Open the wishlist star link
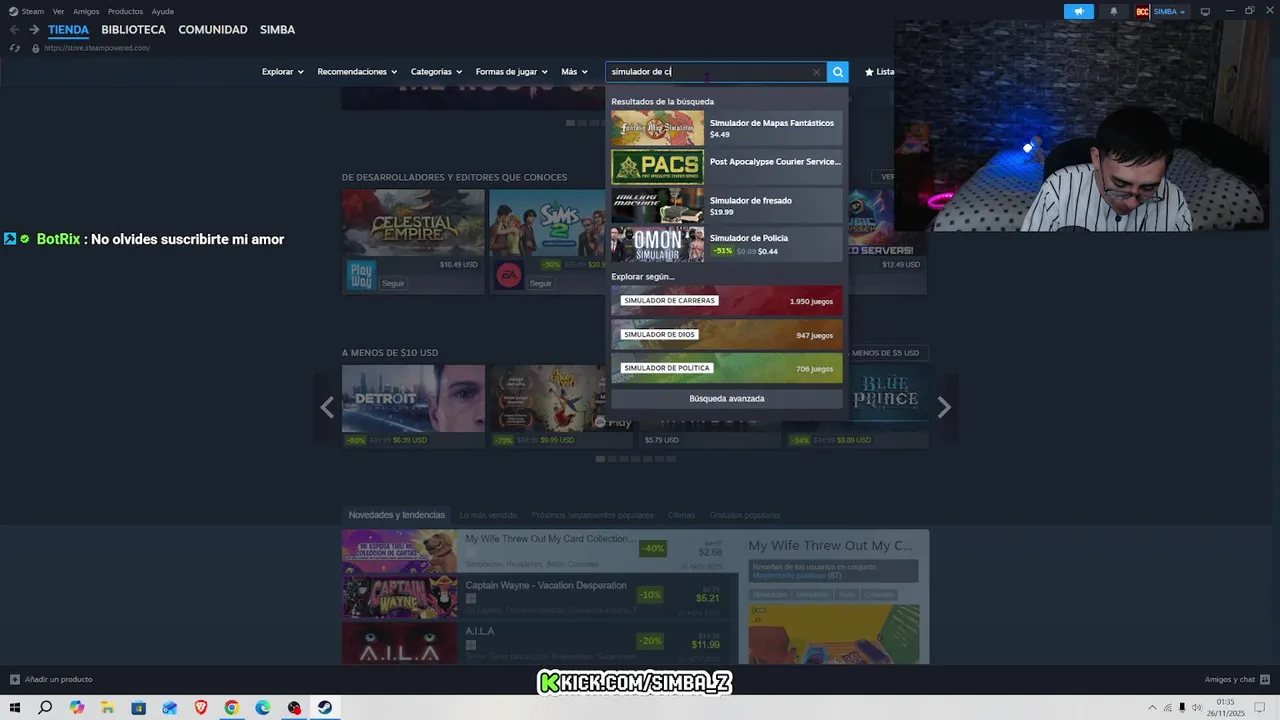 (879, 72)
